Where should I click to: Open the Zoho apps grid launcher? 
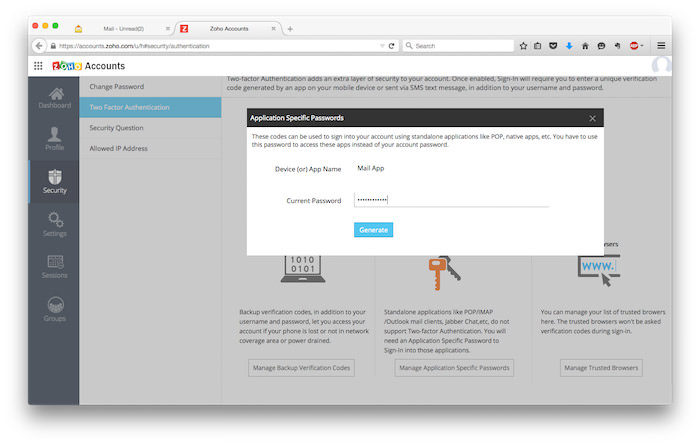[x=38, y=66]
